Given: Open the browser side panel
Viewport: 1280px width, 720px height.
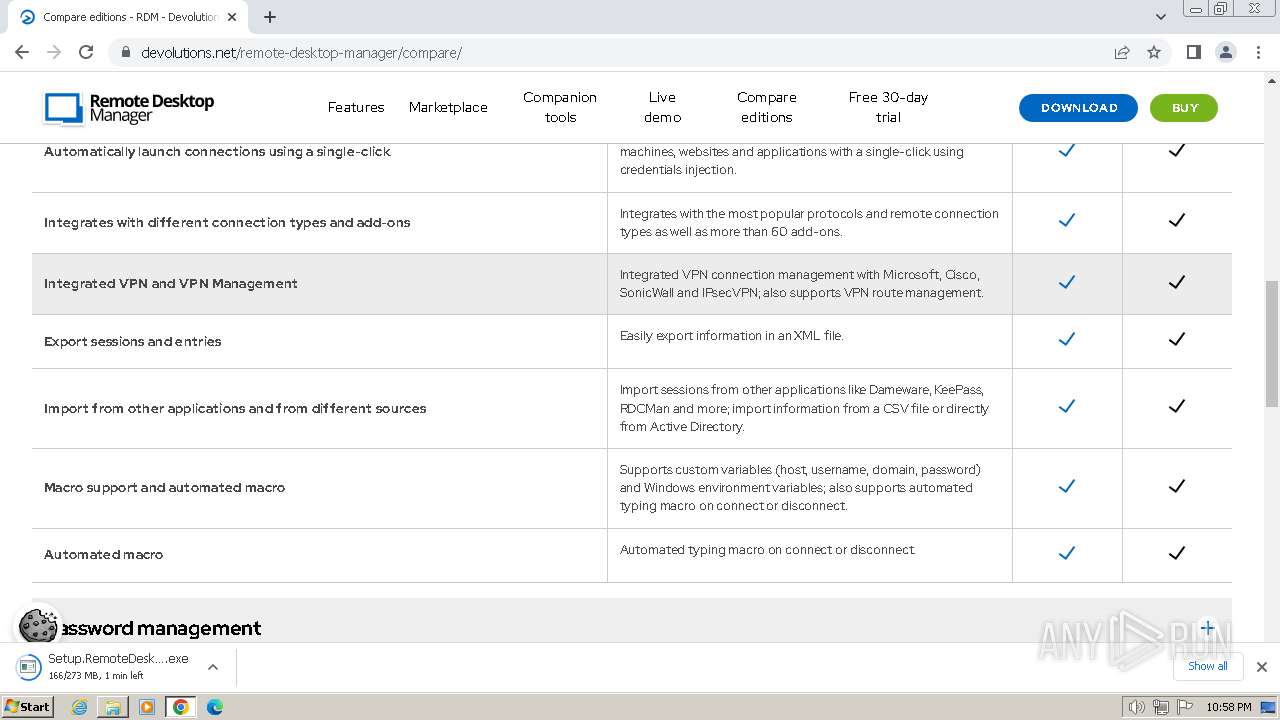Looking at the screenshot, I should coord(1193,52).
